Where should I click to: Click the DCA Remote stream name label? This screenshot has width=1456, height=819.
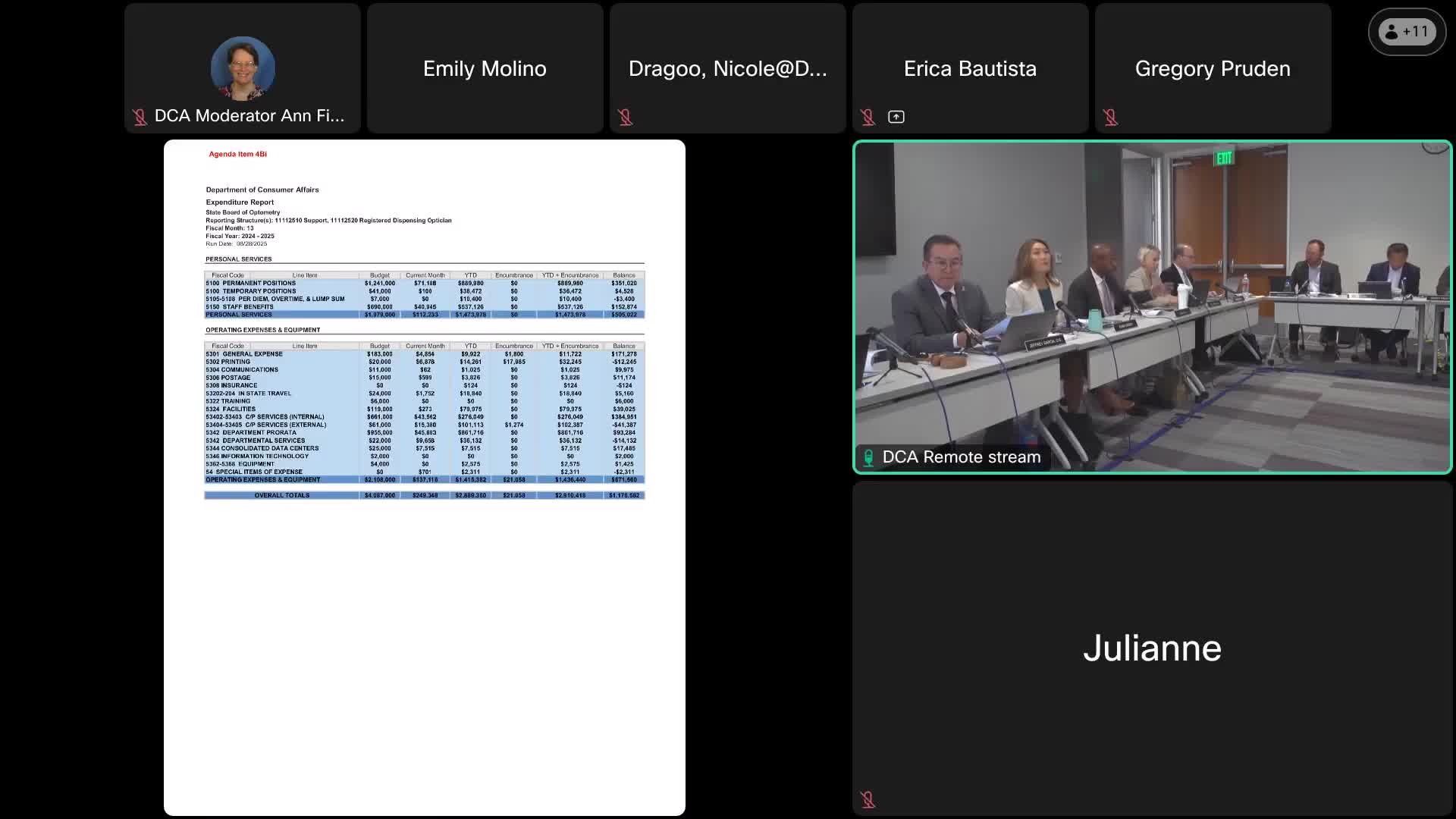pos(961,457)
